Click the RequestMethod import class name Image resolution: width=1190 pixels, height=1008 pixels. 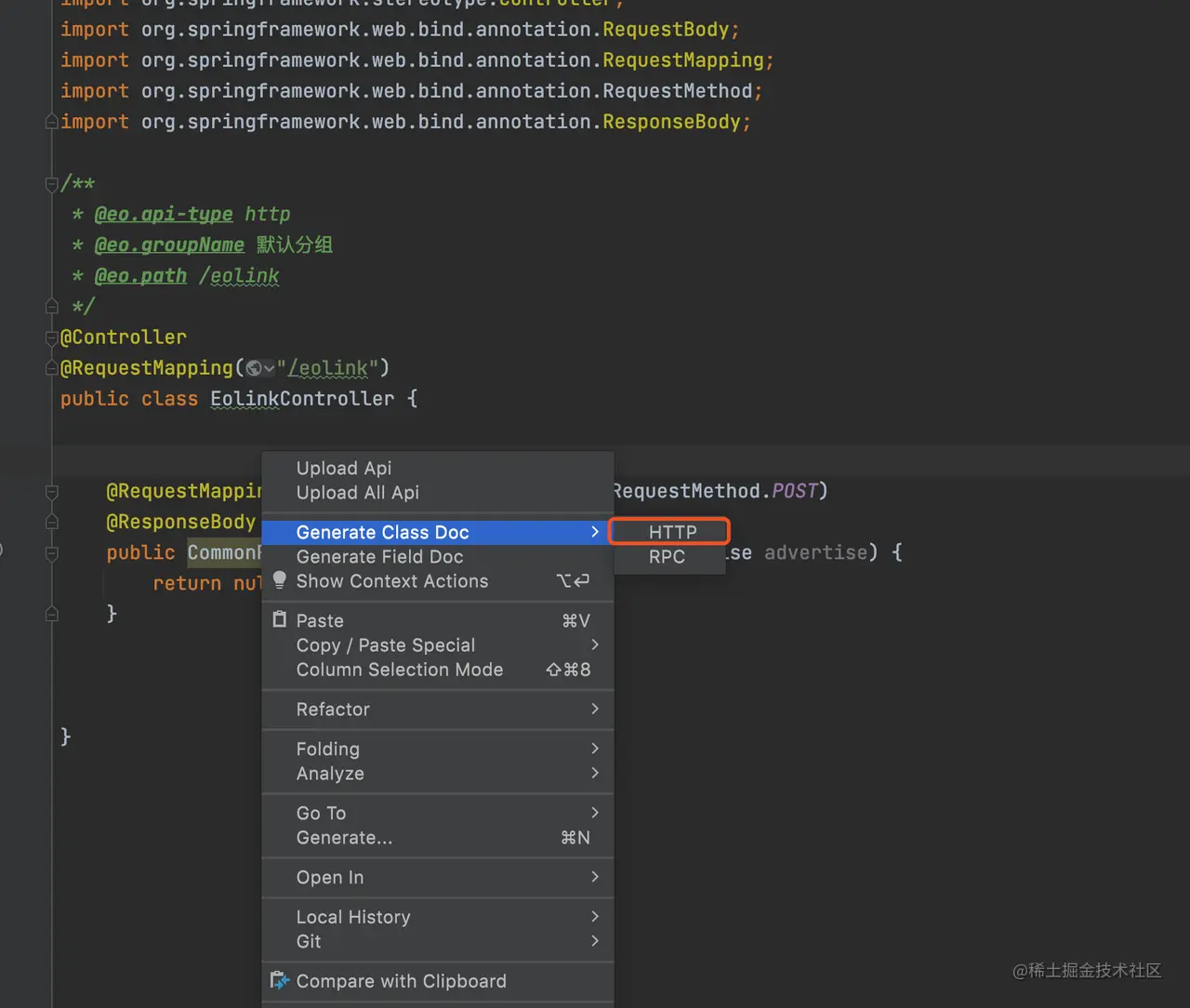tap(678, 91)
